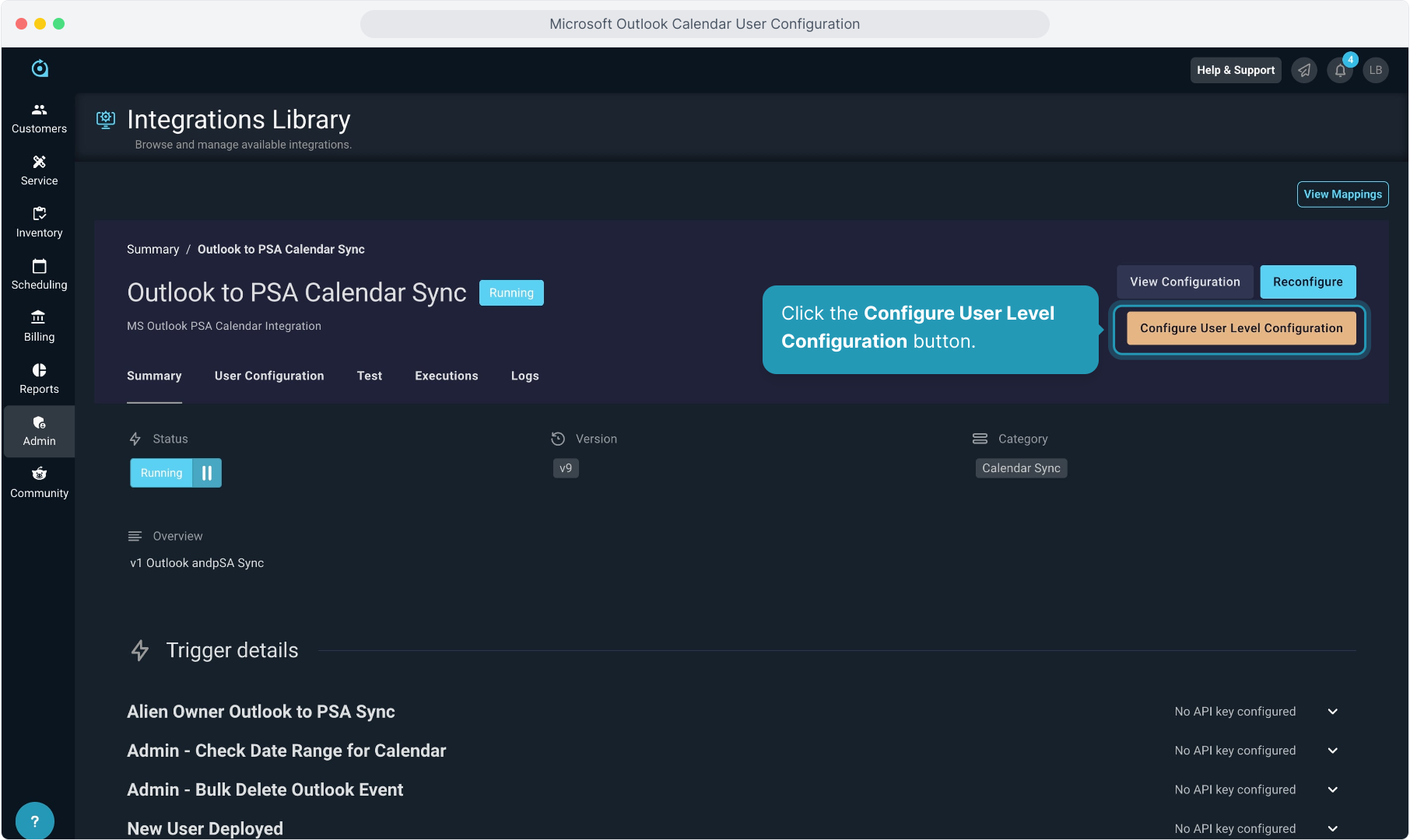Click the Reconfigure button
The image size is (1410, 840).
coord(1307,282)
